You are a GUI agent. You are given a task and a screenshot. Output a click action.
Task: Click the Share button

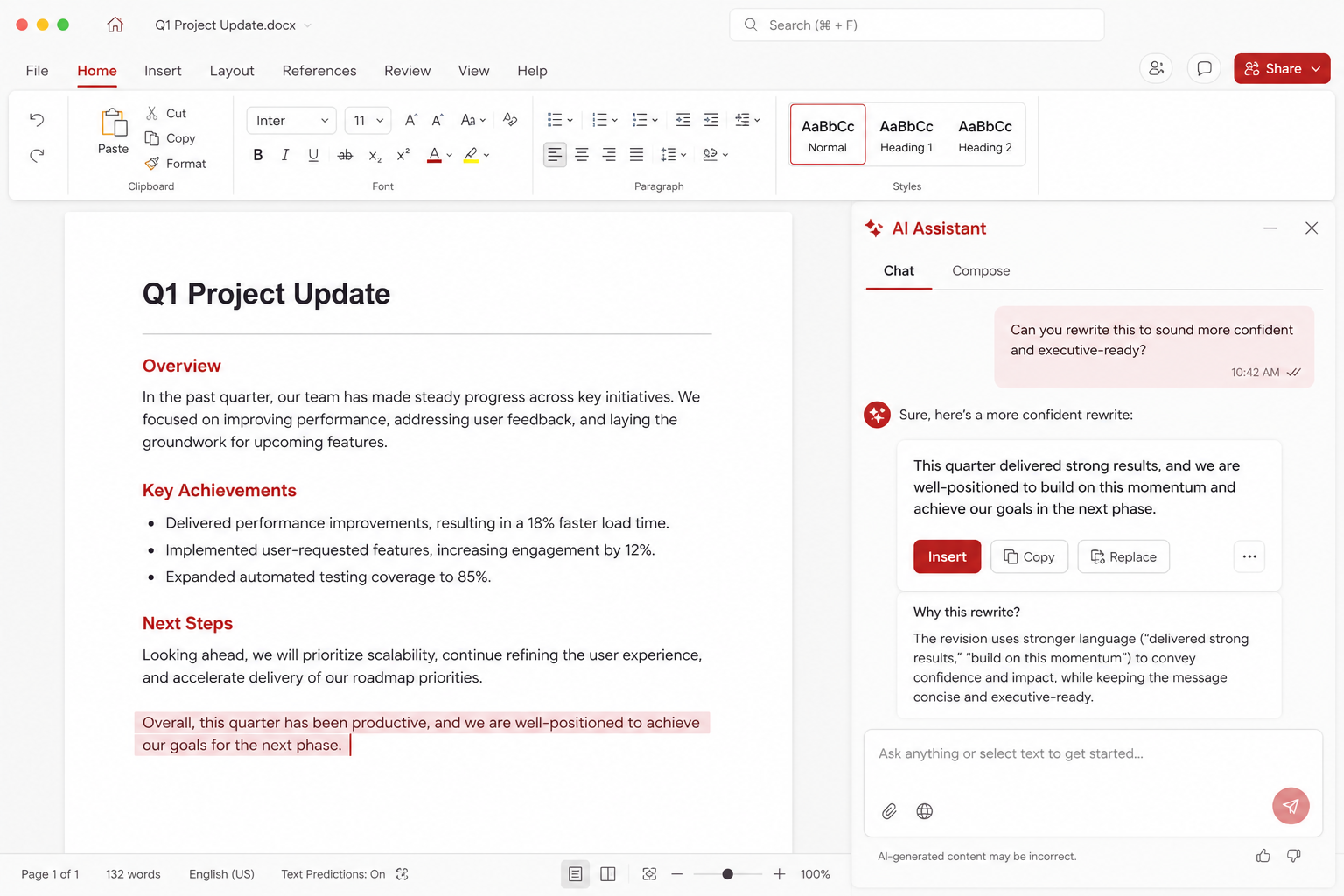1282,68
